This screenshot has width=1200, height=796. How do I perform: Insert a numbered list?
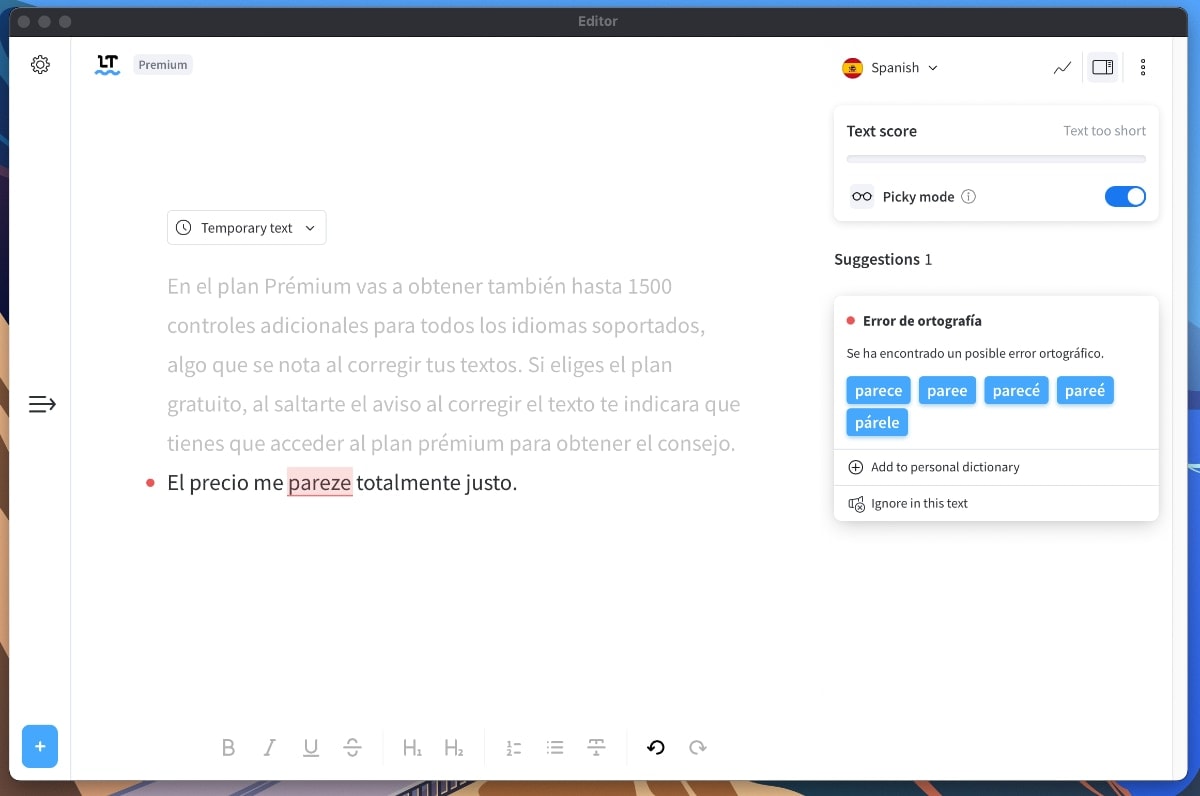point(513,747)
